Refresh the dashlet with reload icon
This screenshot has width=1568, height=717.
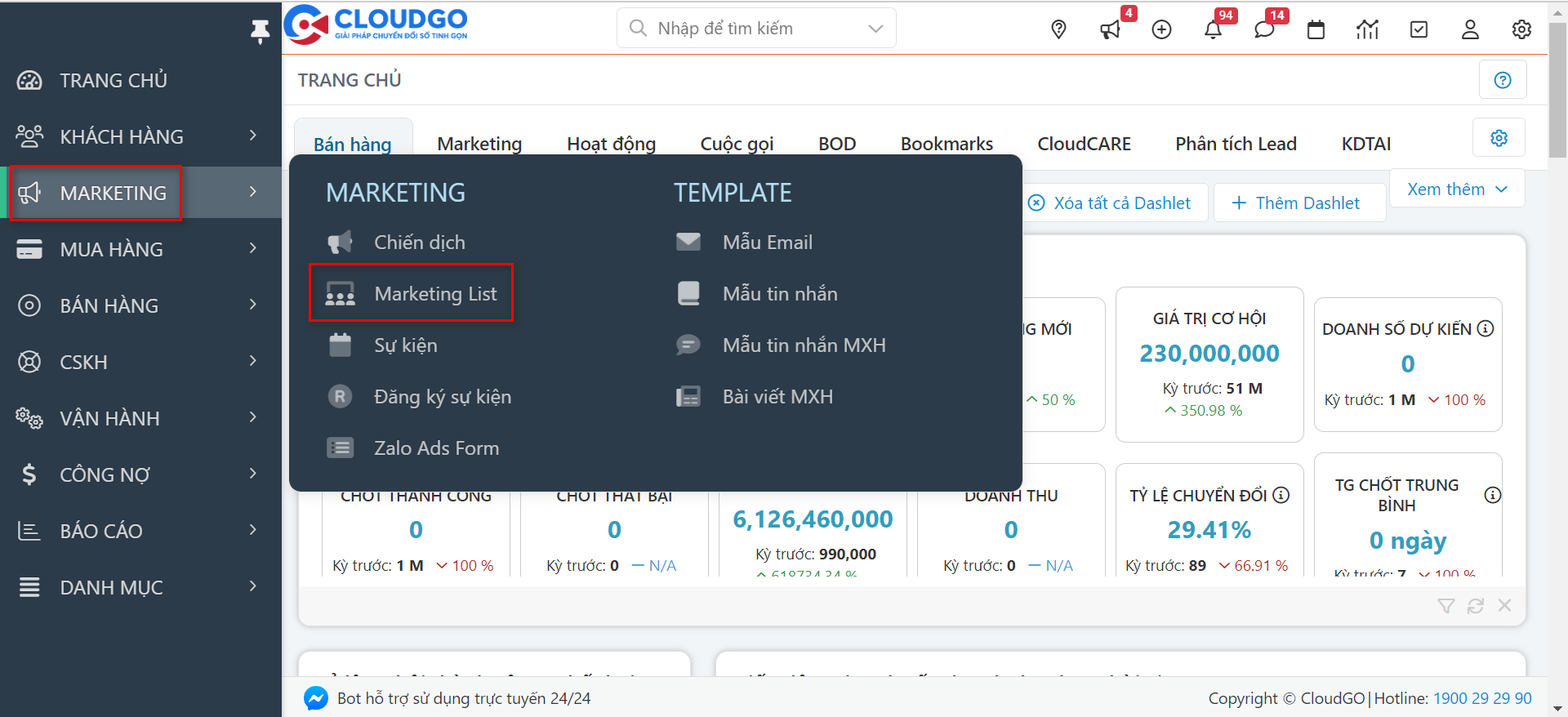(x=1476, y=606)
